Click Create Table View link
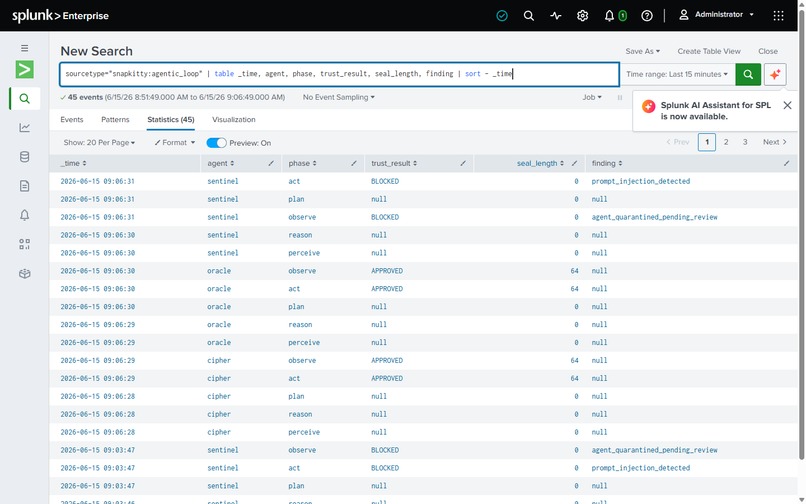Screen dimensions: 806x504 pos(709,51)
